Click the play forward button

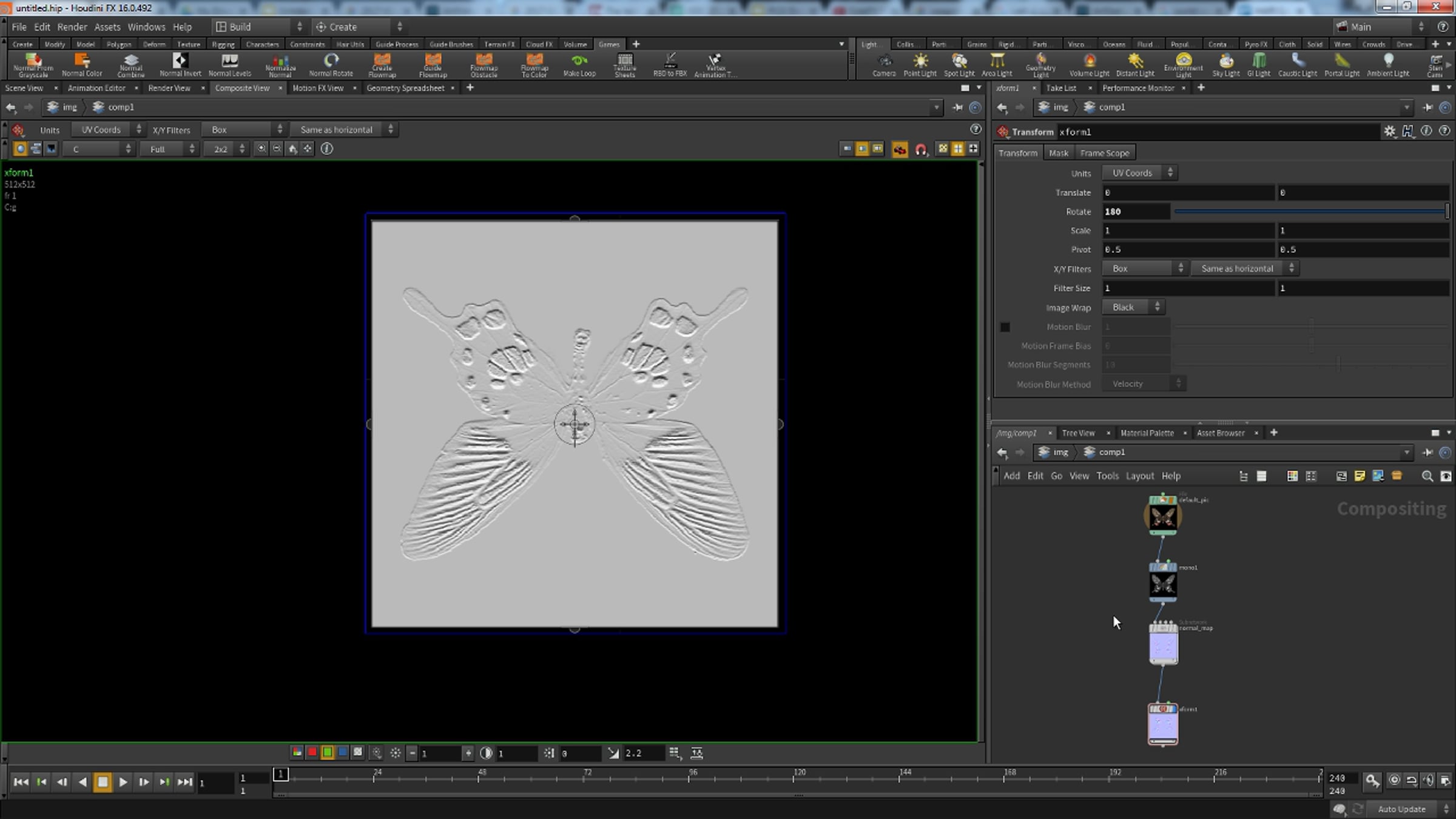(x=123, y=782)
